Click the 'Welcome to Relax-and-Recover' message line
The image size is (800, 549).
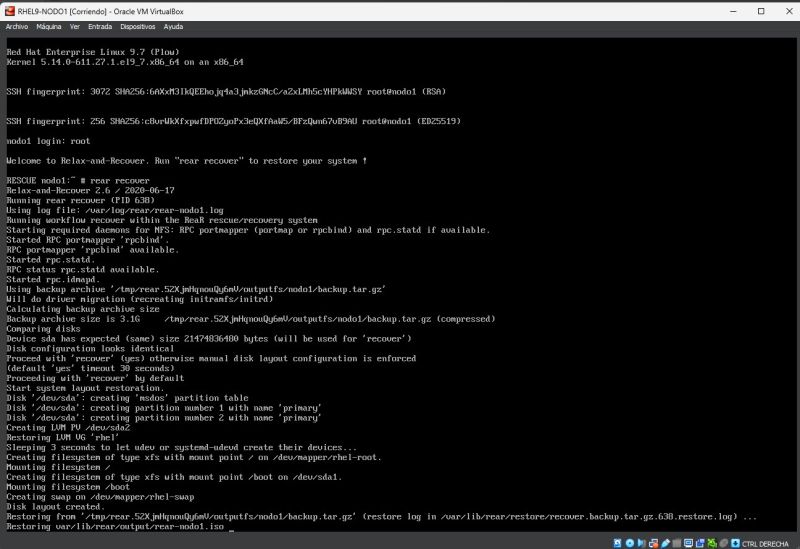coord(187,161)
